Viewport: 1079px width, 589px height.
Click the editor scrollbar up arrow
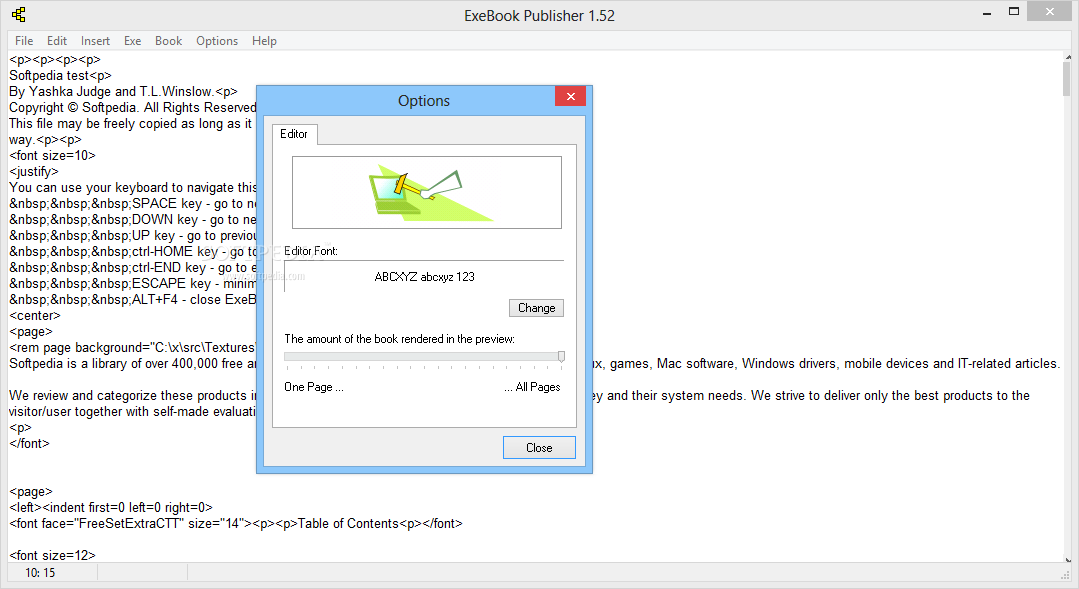[x=1067, y=57]
